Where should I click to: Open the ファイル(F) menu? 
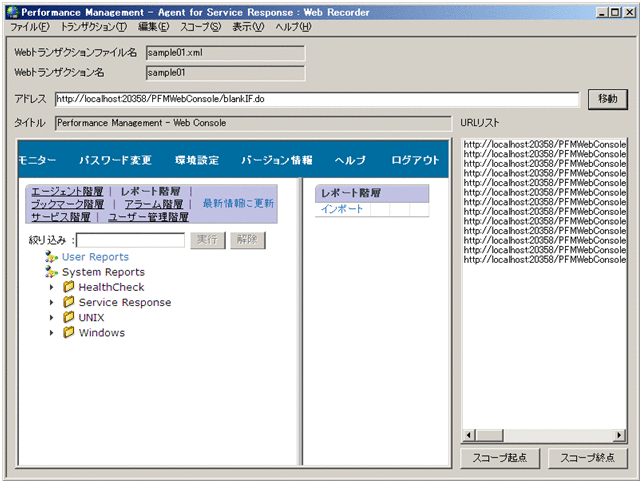tap(30, 27)
